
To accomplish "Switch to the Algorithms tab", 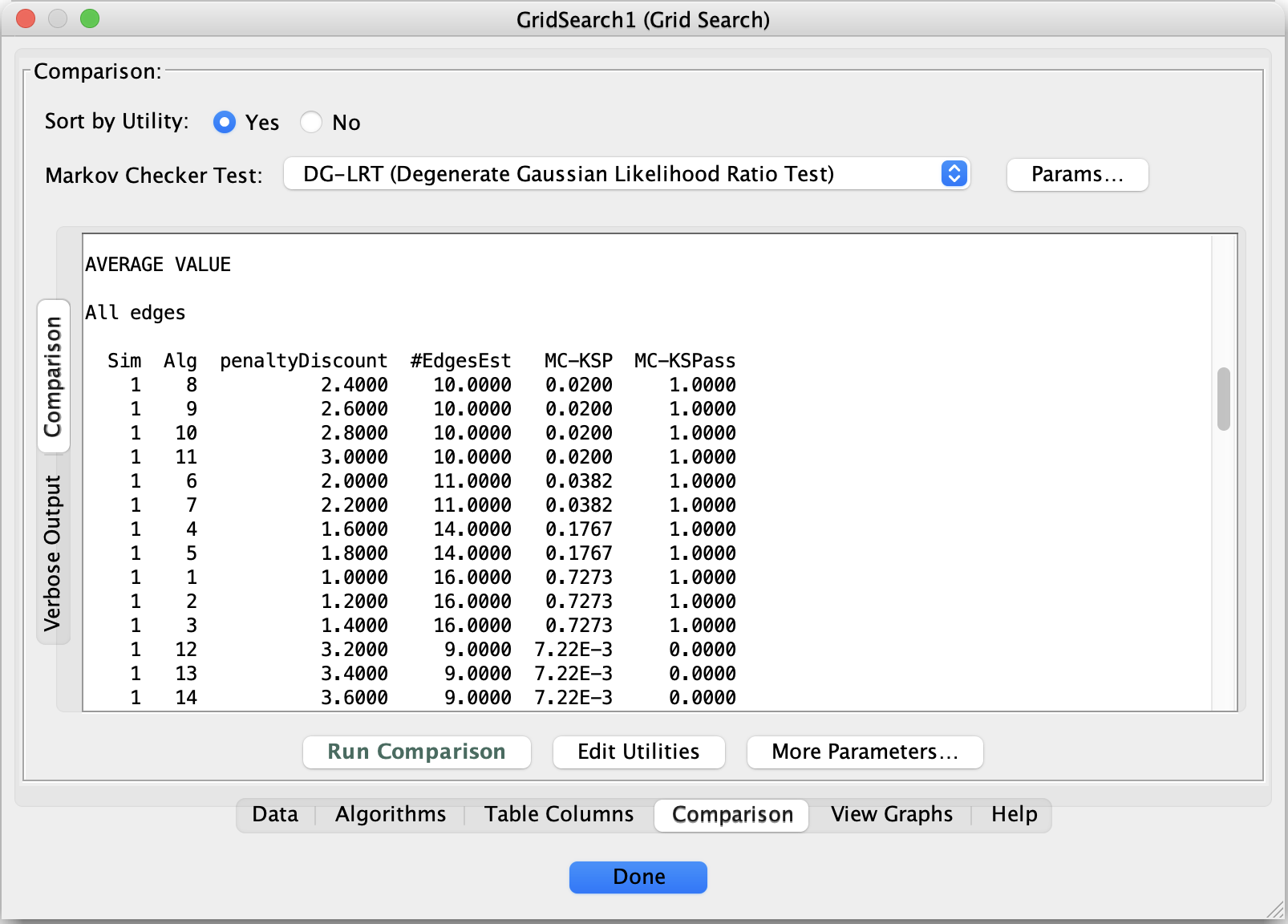I will point(391,814).
